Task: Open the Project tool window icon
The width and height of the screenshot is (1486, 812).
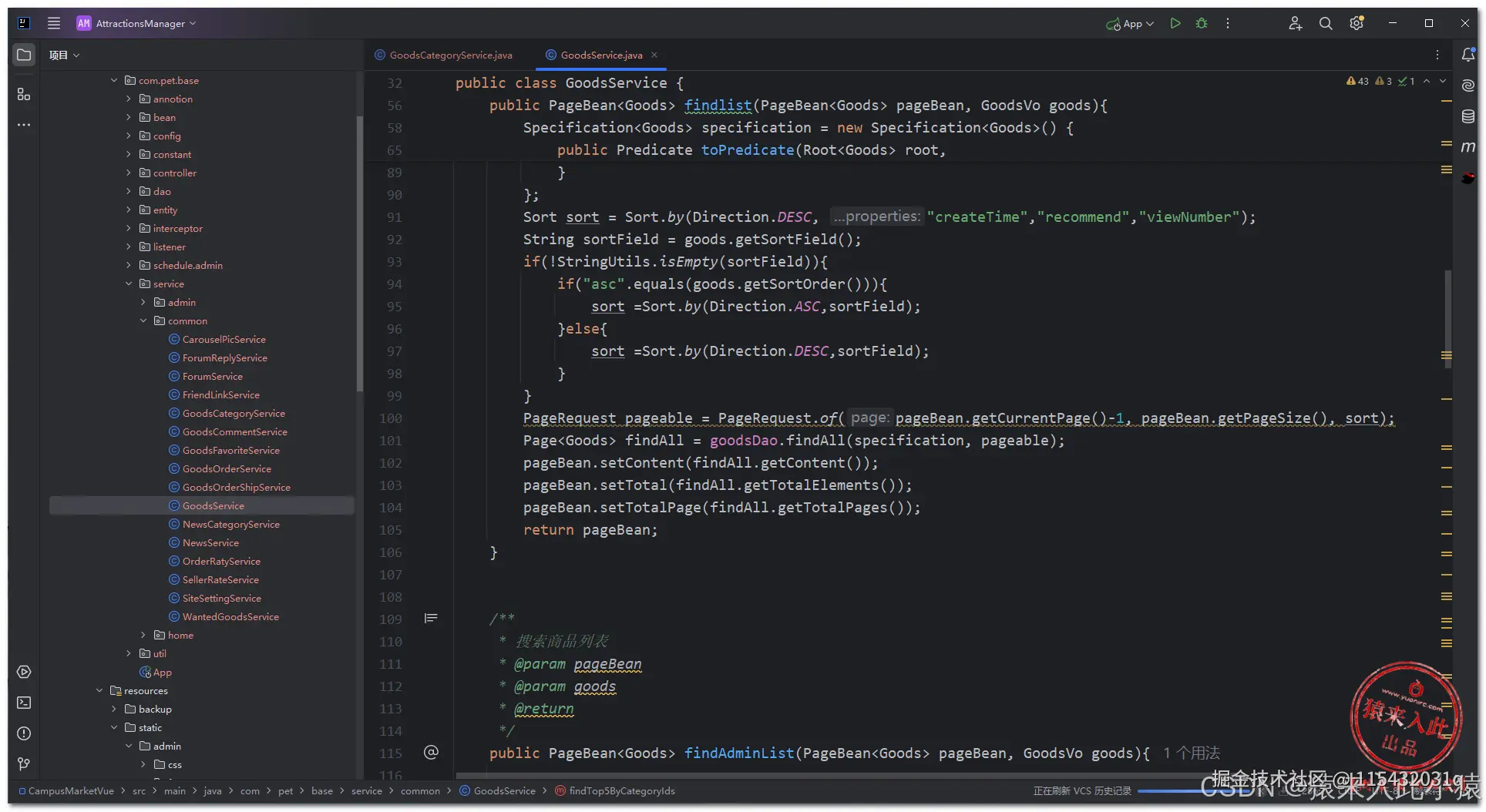Action: [x=24, y=55]
